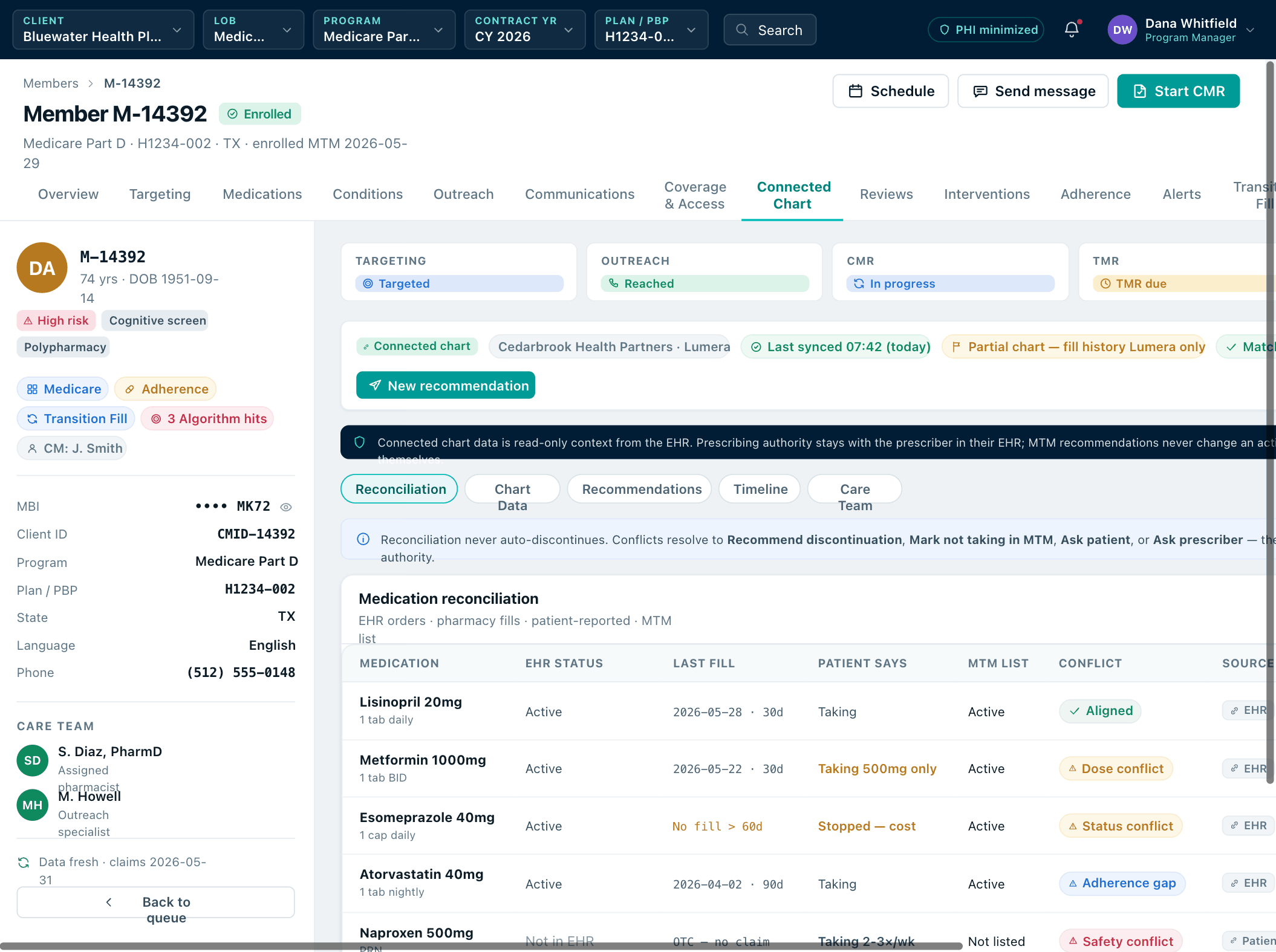Click the DA member avatar
Viewport: 1276px width, 952px height.
pos(42,268)
